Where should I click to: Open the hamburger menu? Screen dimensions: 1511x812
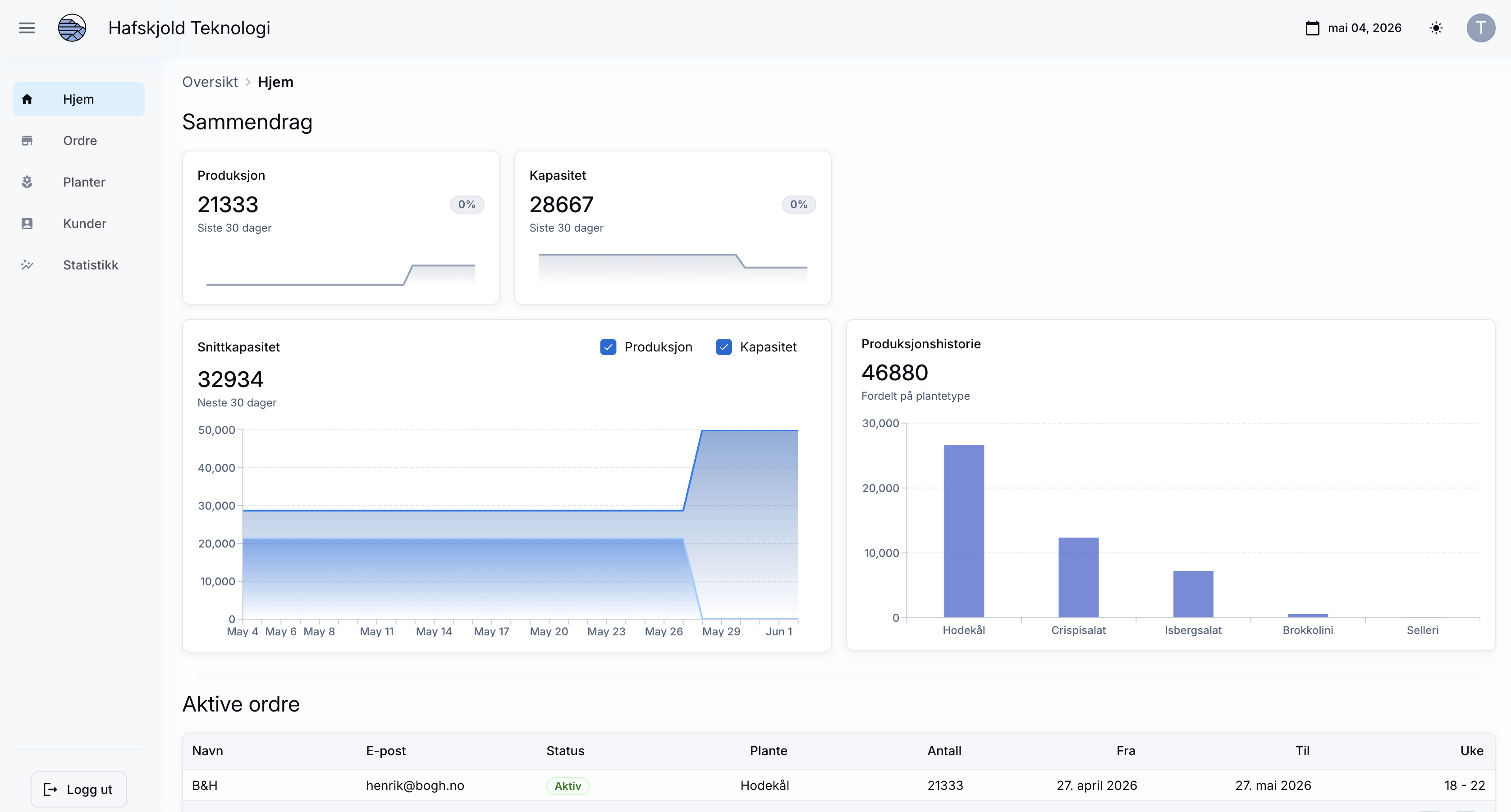[x=27, y=28]
